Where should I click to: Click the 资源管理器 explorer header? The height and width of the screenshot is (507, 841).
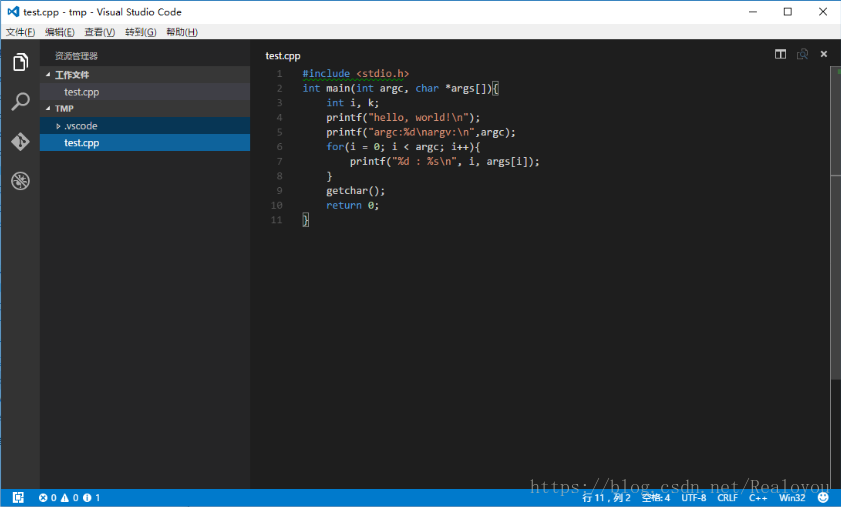76,56
